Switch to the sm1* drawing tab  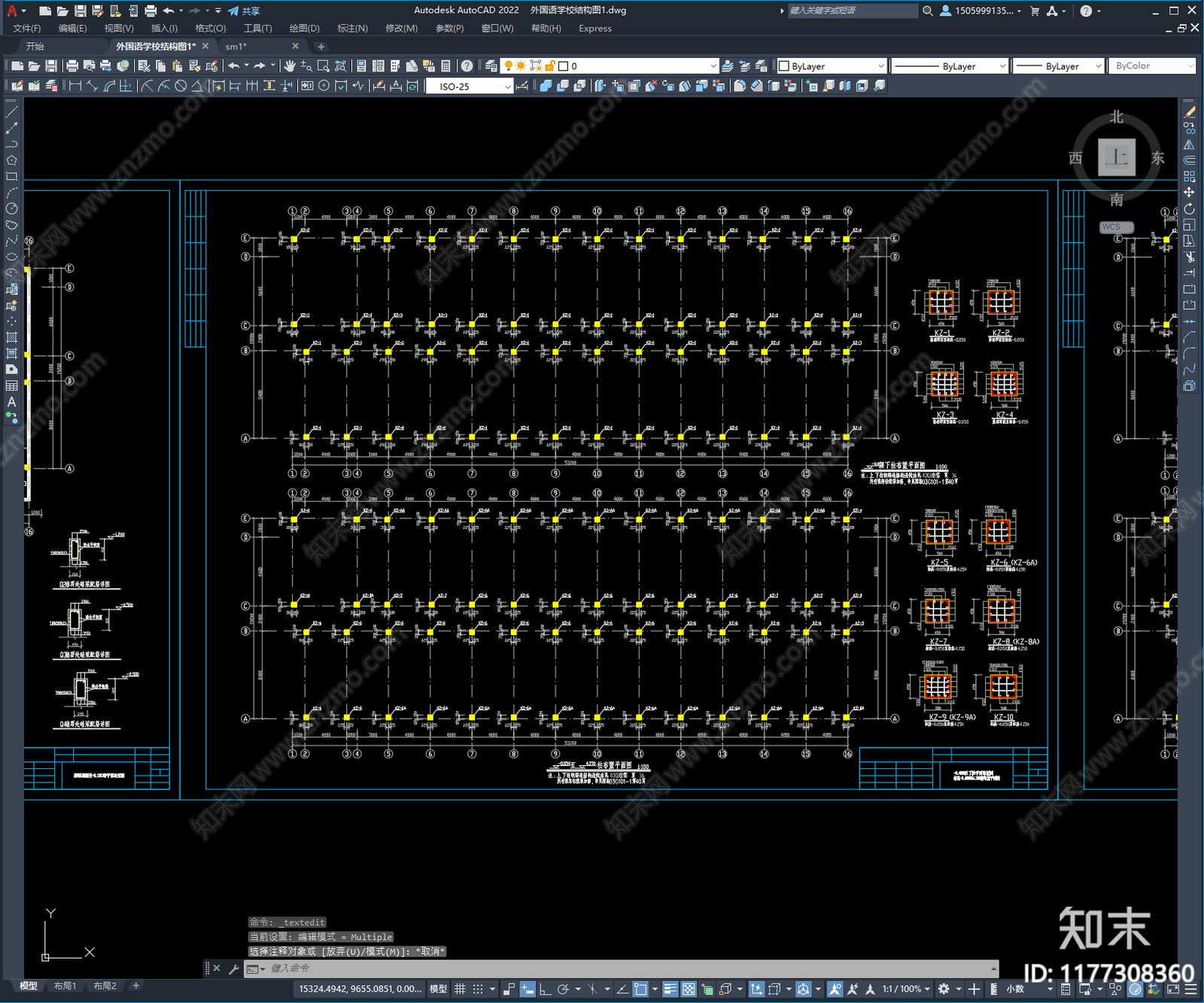(x=236, y=47)
